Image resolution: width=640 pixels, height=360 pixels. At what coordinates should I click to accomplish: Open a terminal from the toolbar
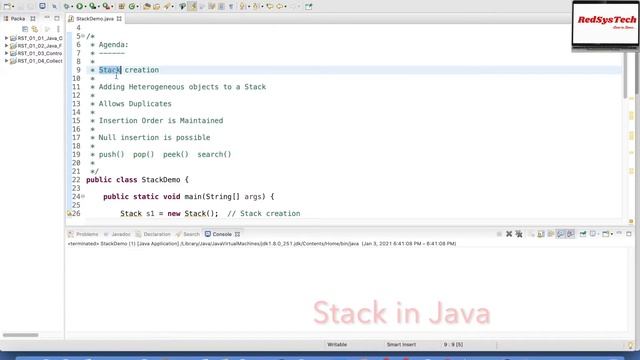tap(42, 6)
